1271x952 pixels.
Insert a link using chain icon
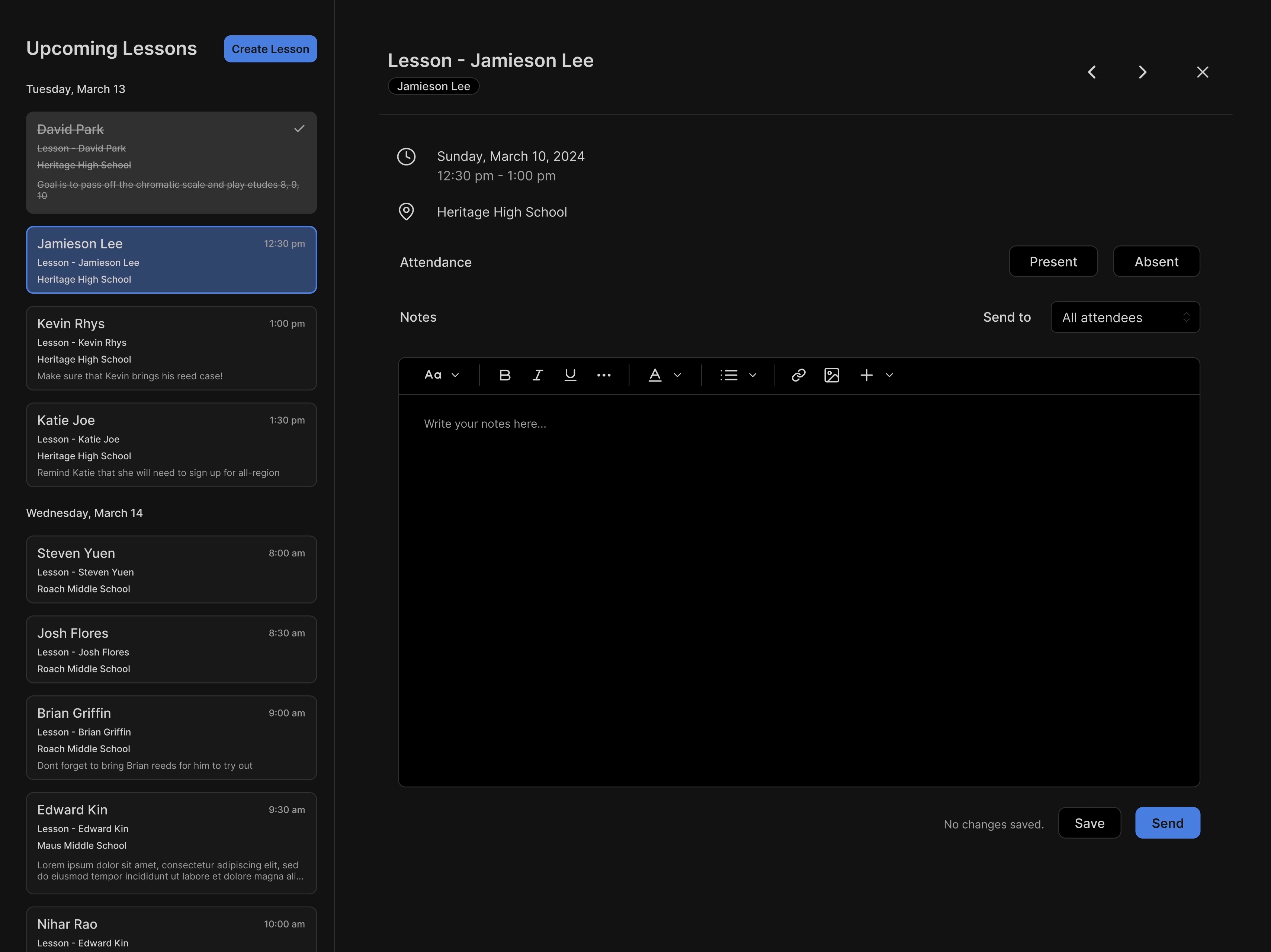798,375
